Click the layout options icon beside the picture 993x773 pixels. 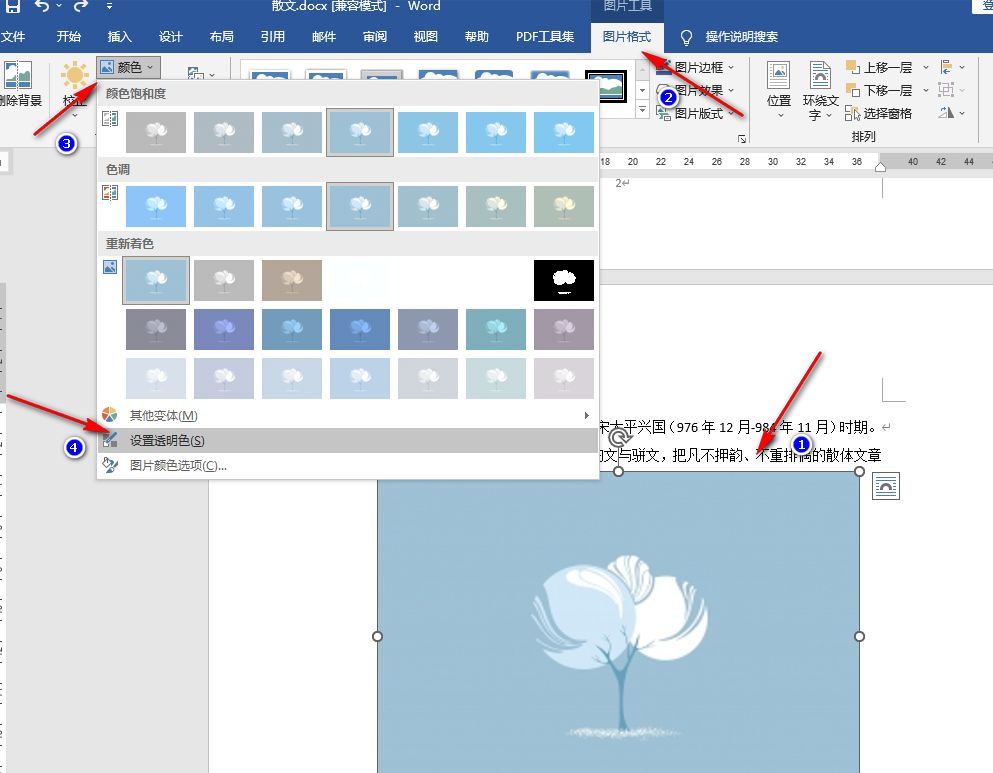pyautogui.click(x=886, y=487)
